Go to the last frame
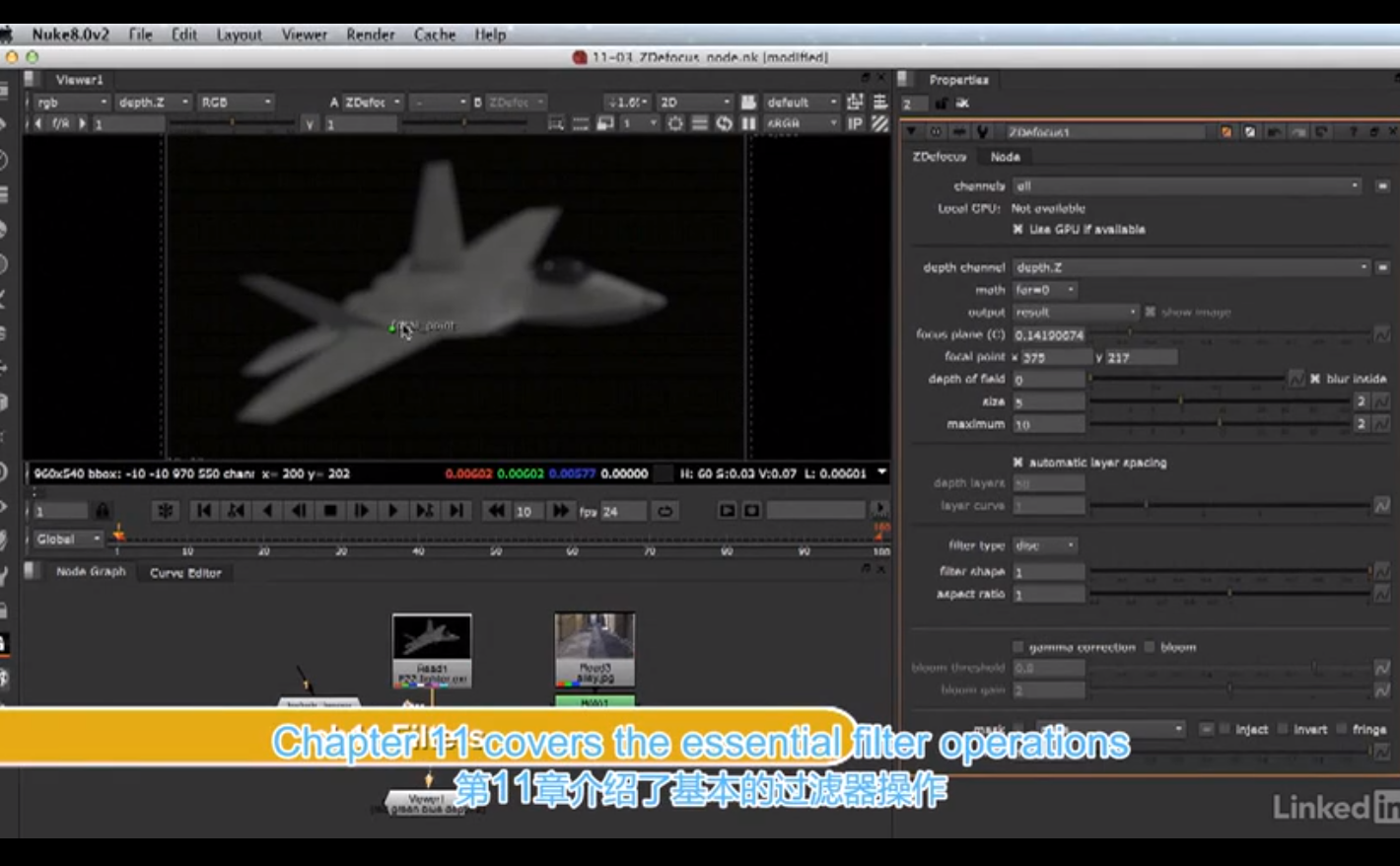 coord(456,511)
